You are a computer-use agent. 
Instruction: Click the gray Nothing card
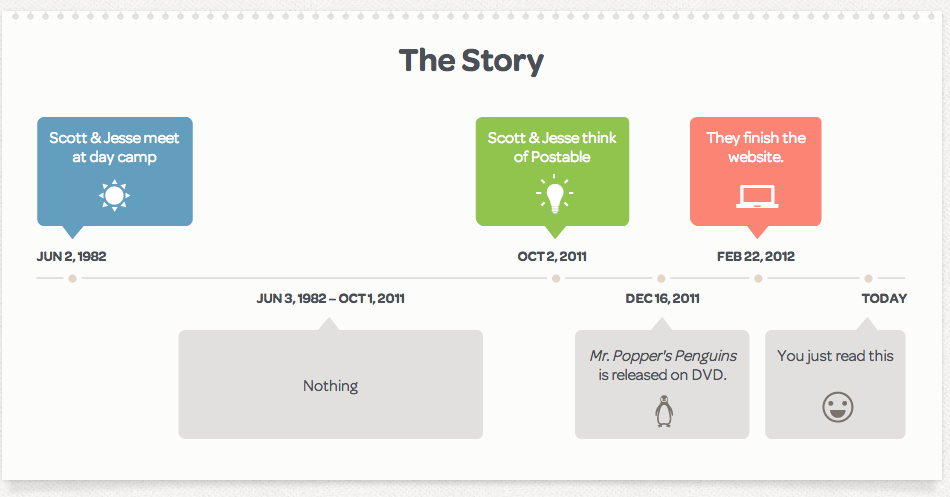[x=330, y=385]
